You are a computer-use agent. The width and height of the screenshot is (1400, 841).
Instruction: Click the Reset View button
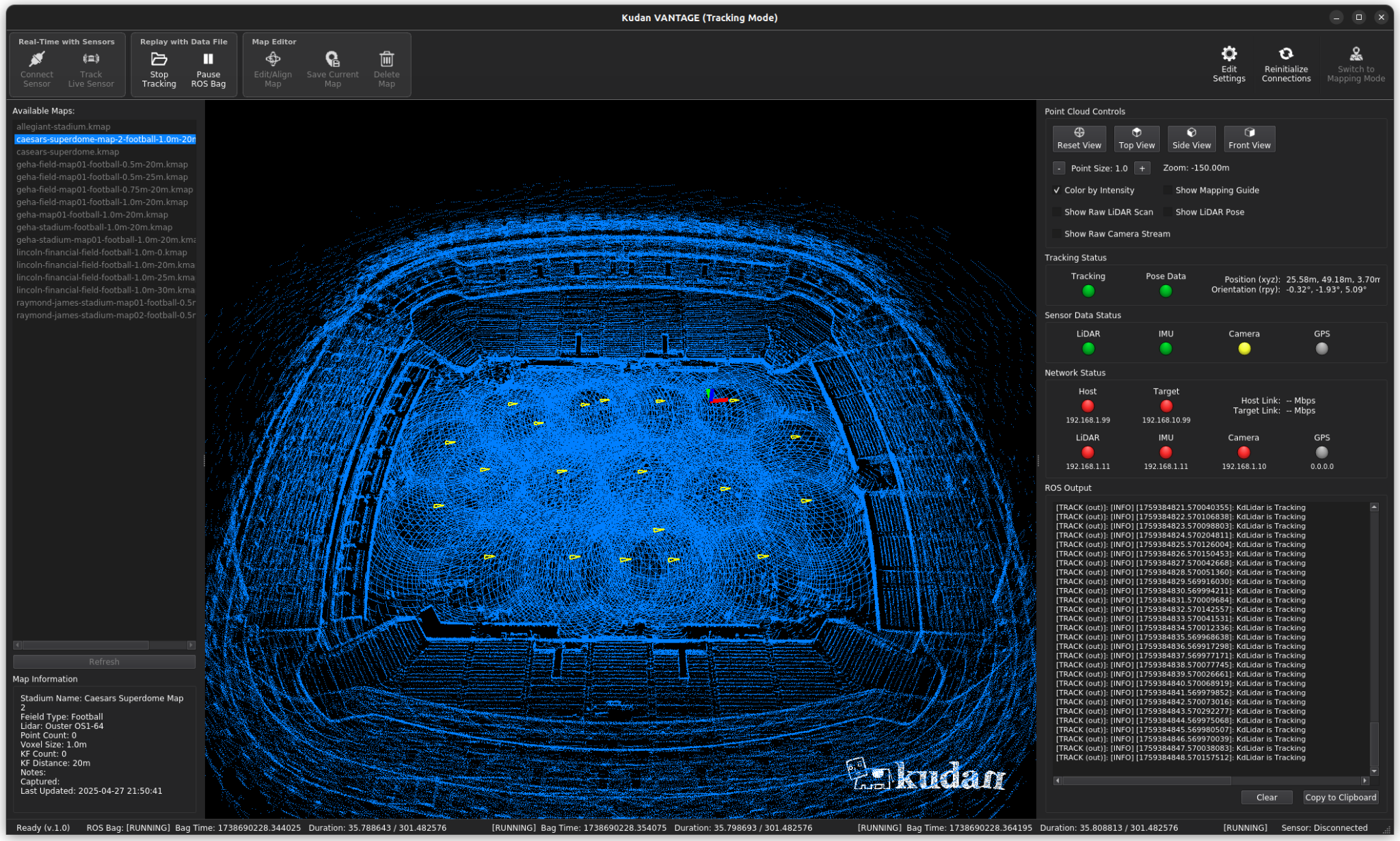click(x=1079, y=138)
